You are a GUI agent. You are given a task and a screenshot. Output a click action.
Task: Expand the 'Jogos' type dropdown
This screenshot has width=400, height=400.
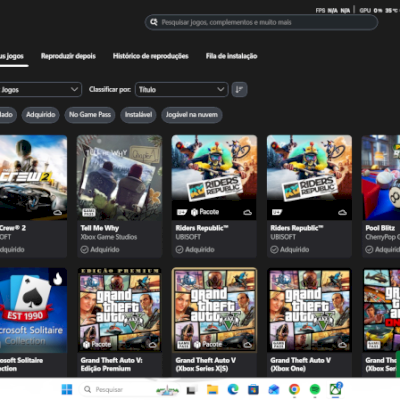pos(41,90)
